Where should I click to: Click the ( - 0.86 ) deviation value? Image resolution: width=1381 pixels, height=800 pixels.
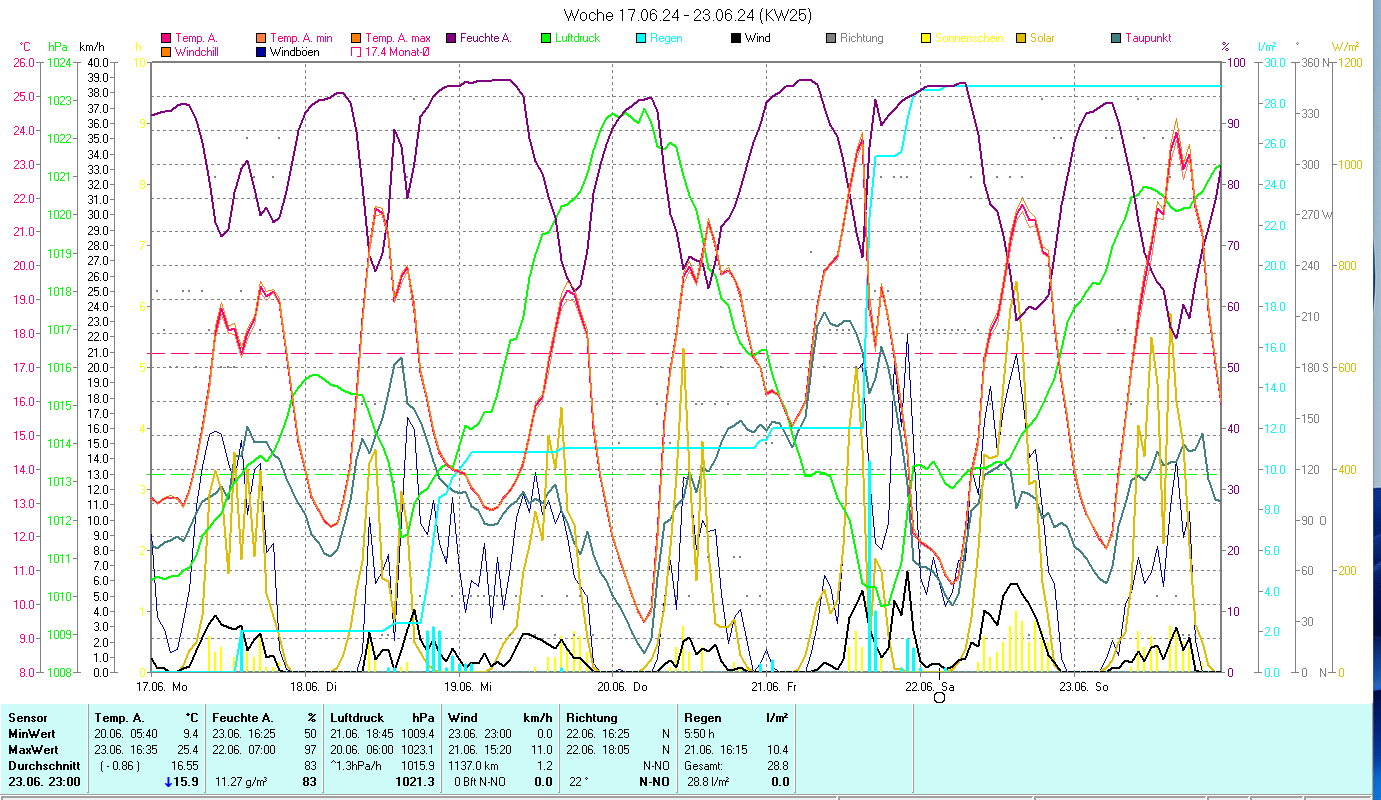click(122, 766)
